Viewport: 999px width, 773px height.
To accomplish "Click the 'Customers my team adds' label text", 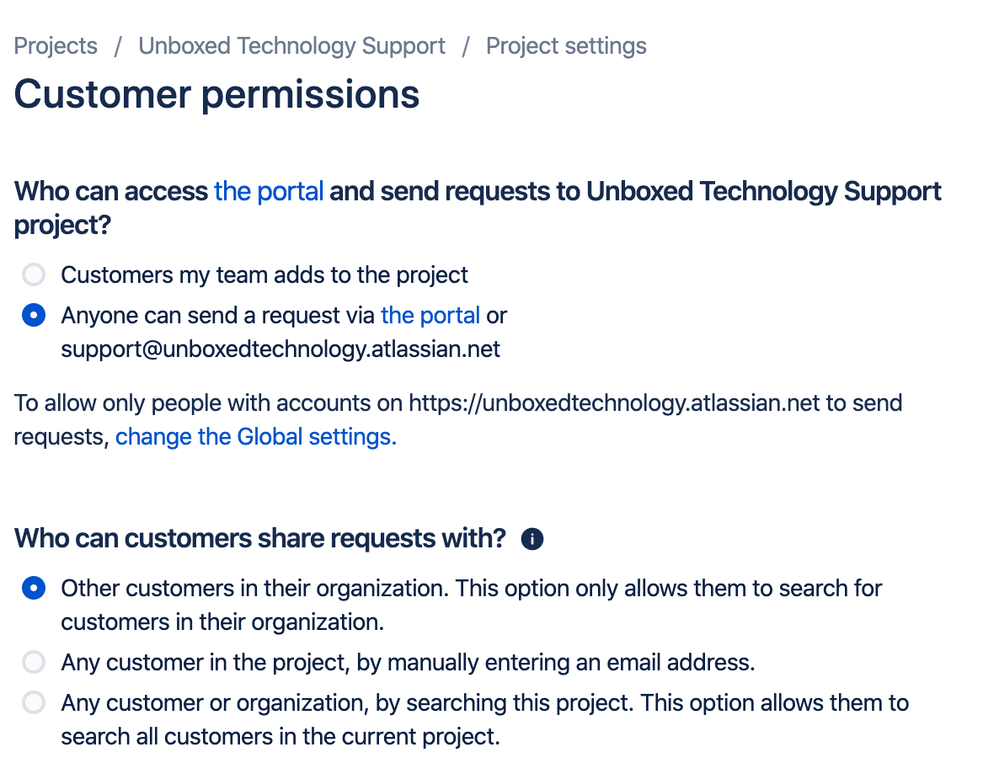I will click(x=264, y=275).
